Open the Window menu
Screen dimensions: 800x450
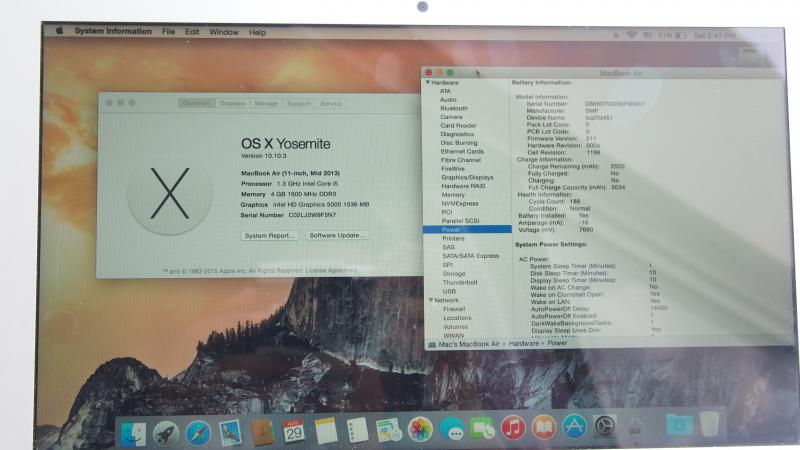224,32
